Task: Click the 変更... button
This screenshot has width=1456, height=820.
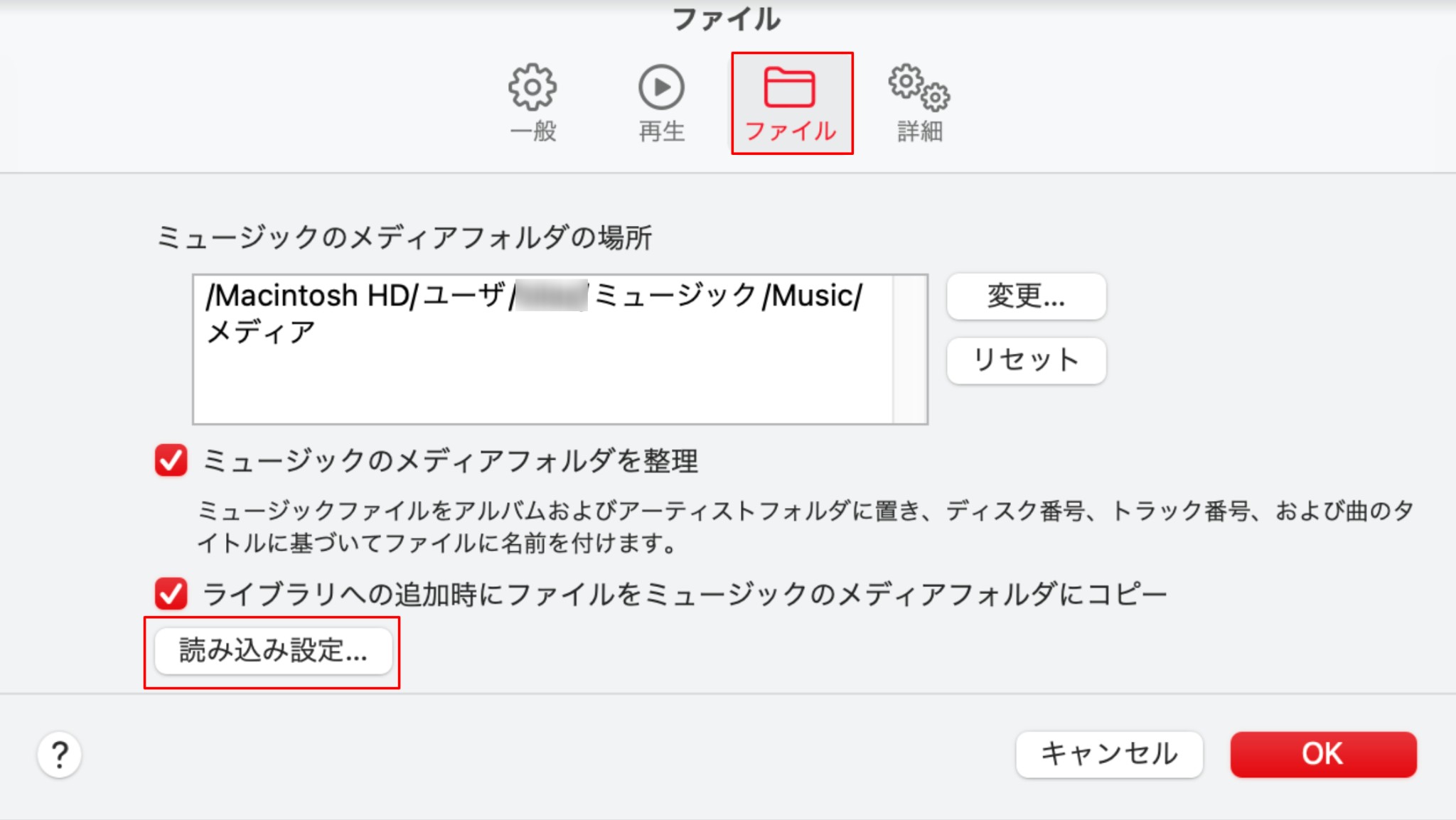Action: (x=1026, y=296)
